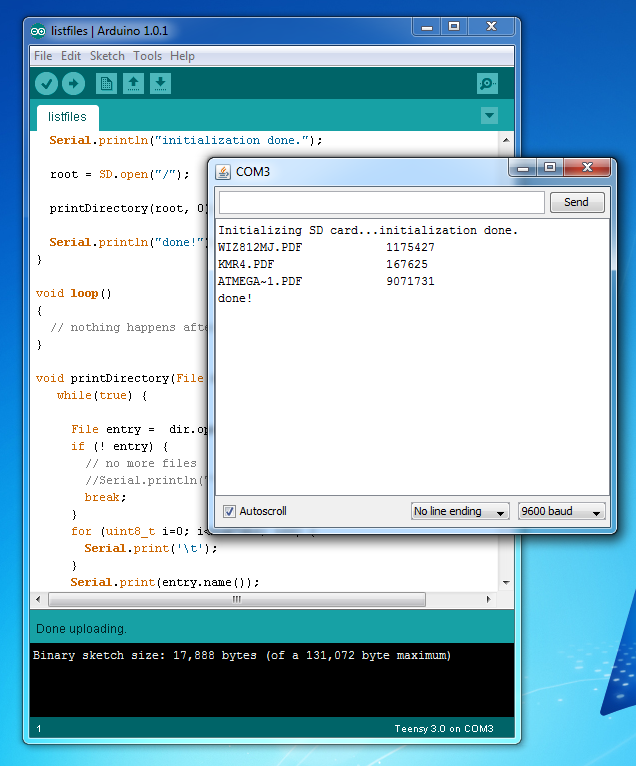
Task: Click the editor scroll up arrow
Action: pos(506,140)
